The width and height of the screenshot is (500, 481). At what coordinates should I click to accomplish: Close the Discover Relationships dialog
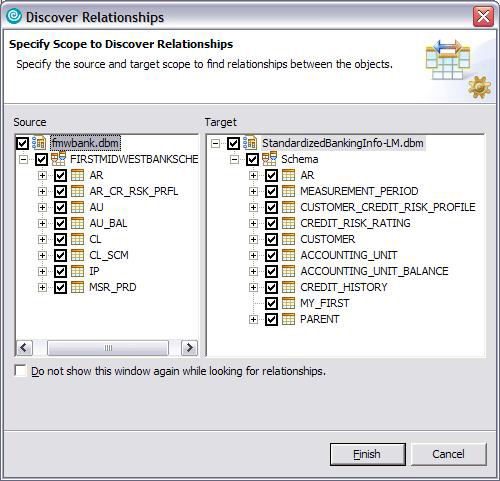(x=483, y=16)
